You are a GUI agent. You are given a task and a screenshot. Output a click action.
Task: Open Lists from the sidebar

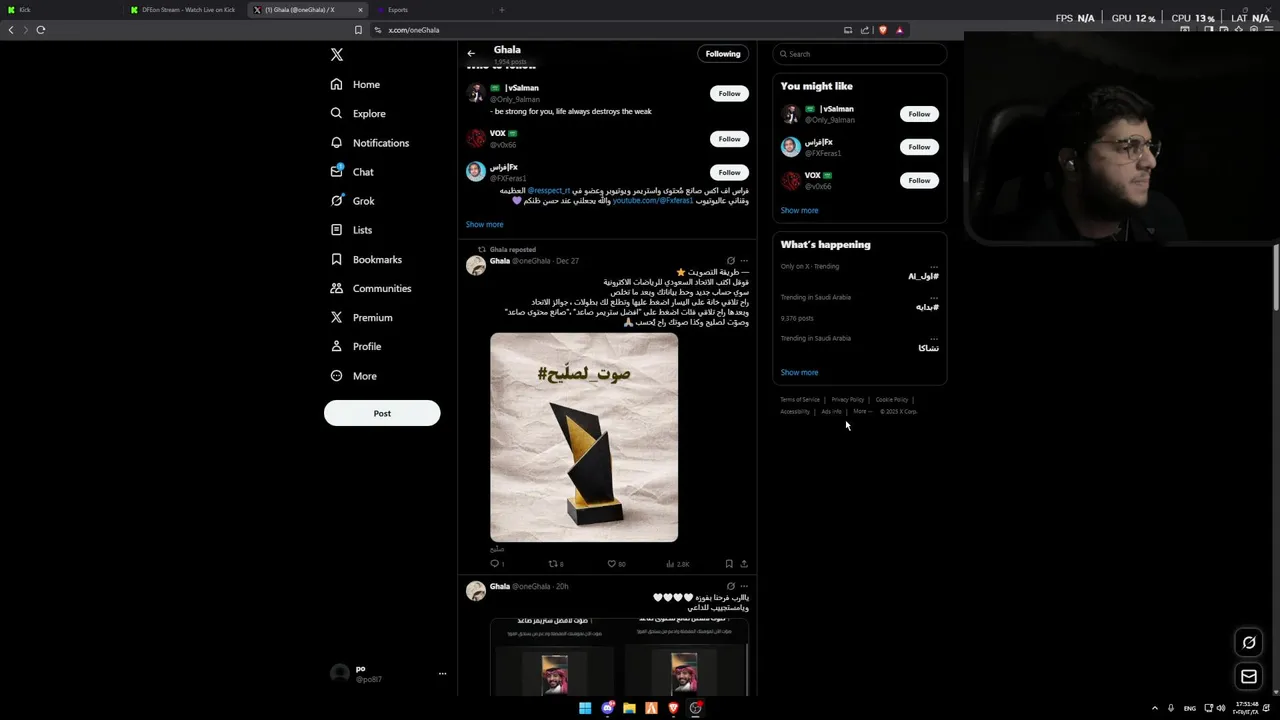pyautogui.click(x=351, y=230)
